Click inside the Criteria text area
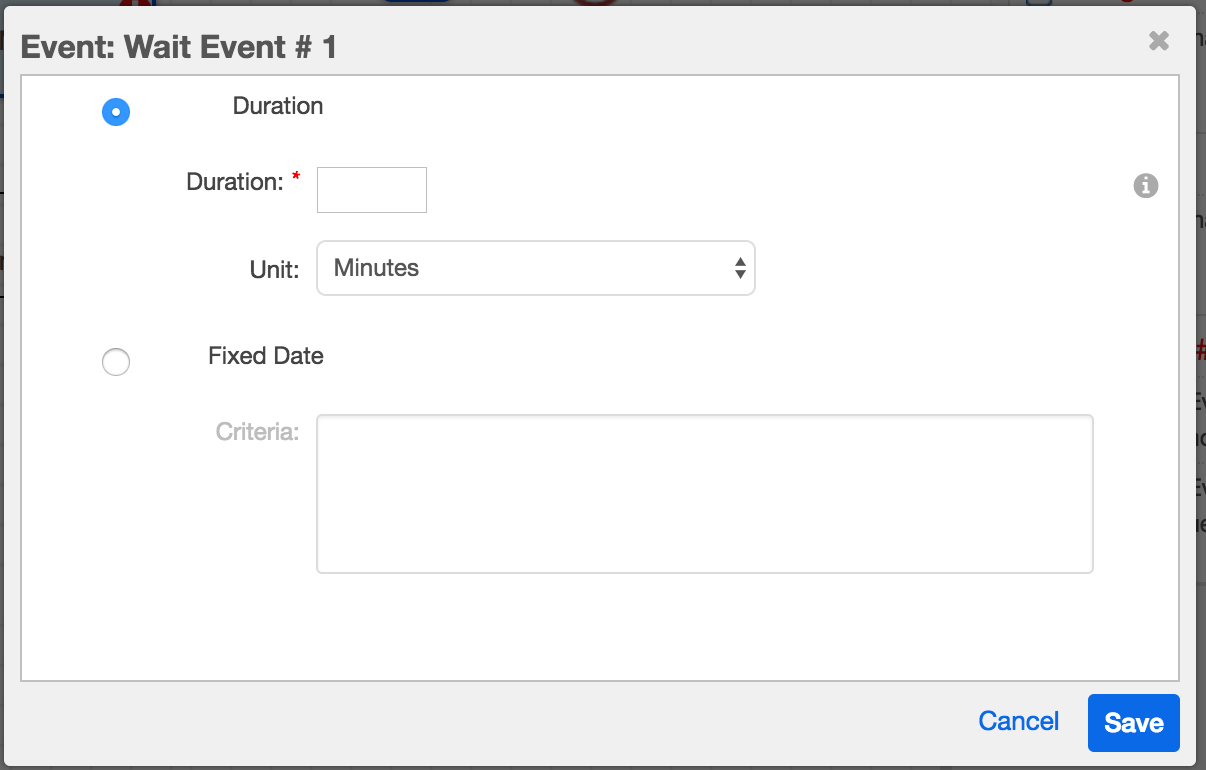The height and width of the screenshot is (770, 1206). pos(704,494)
